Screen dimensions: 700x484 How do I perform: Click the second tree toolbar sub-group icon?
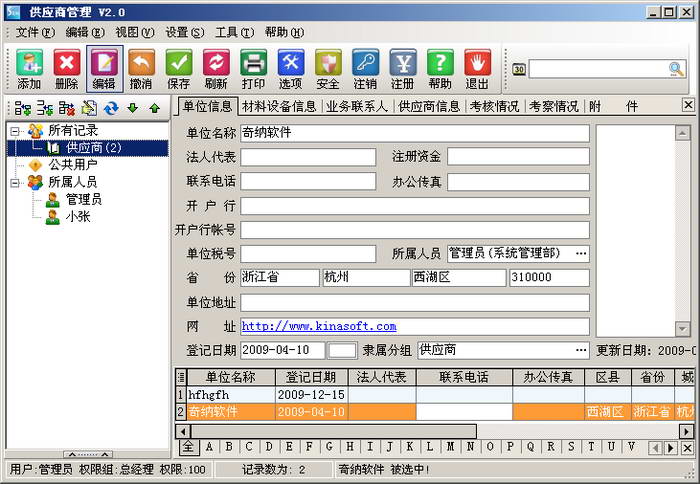45,108
